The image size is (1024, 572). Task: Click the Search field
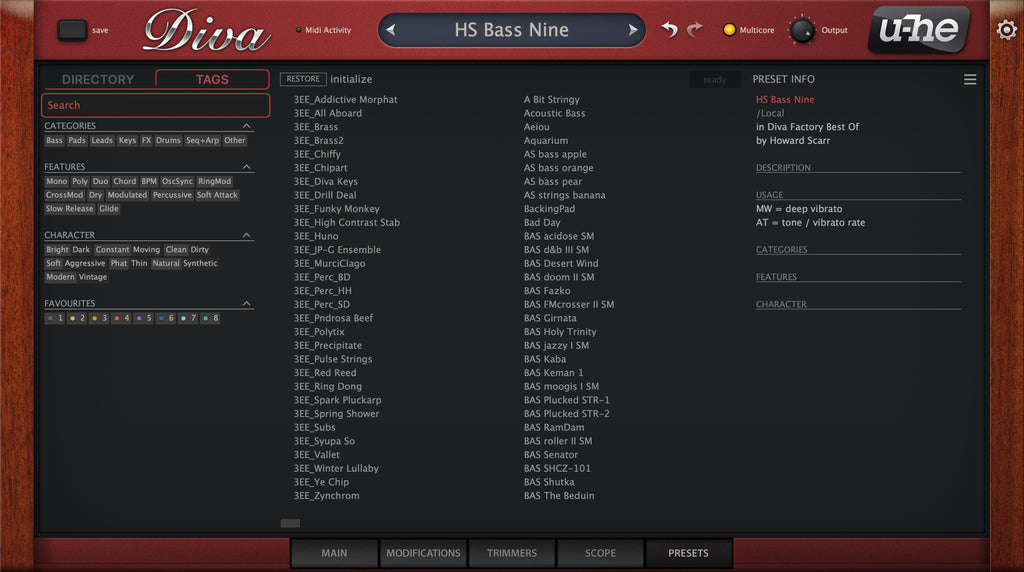(155, 105)
